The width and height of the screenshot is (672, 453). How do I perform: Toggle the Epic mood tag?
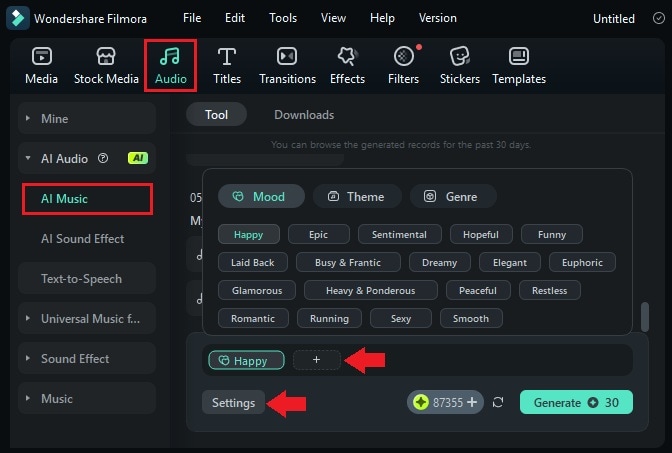coord(318,234)
